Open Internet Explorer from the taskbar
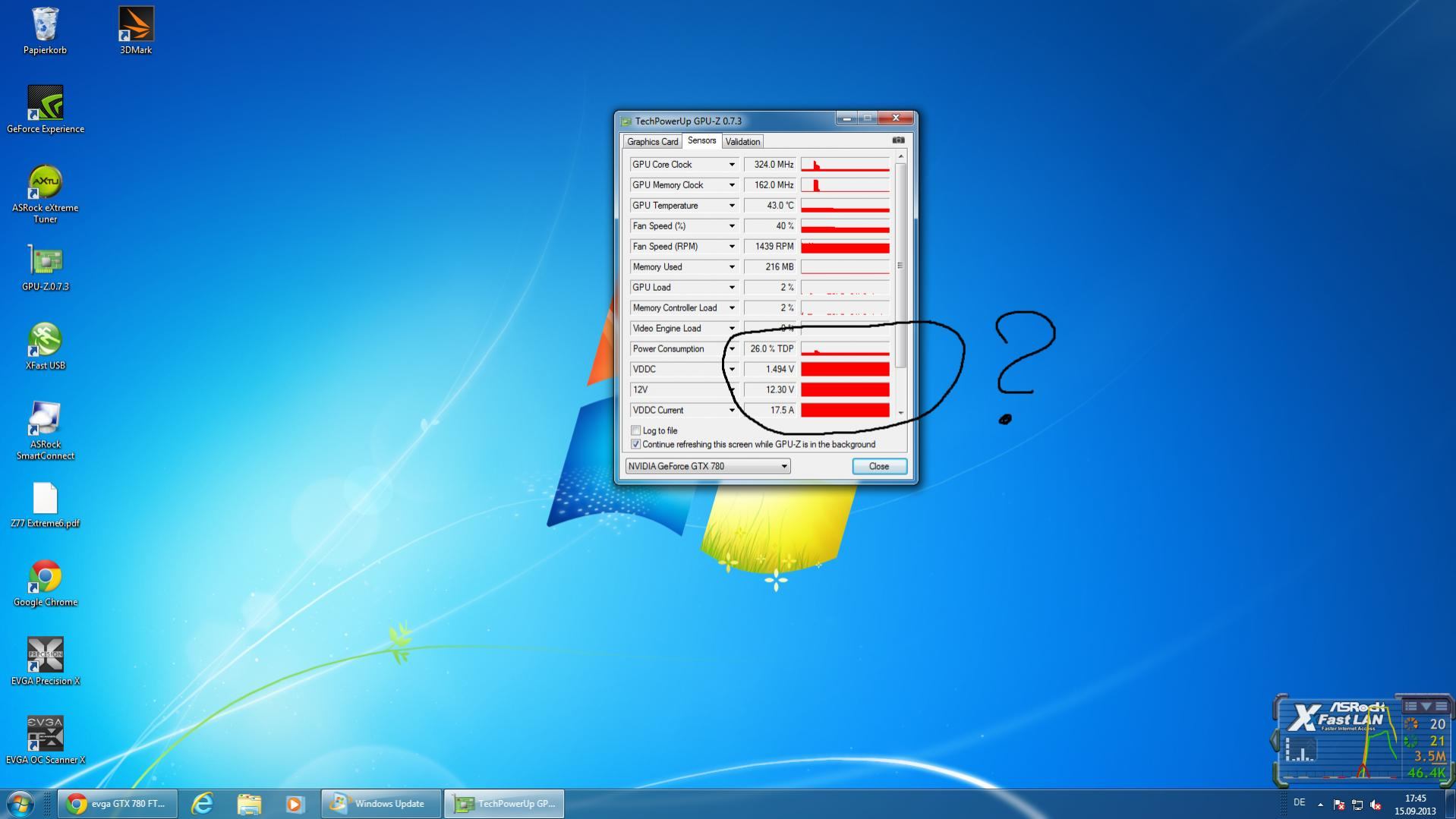Viewport: 1456px width, 819px height. 202,803
